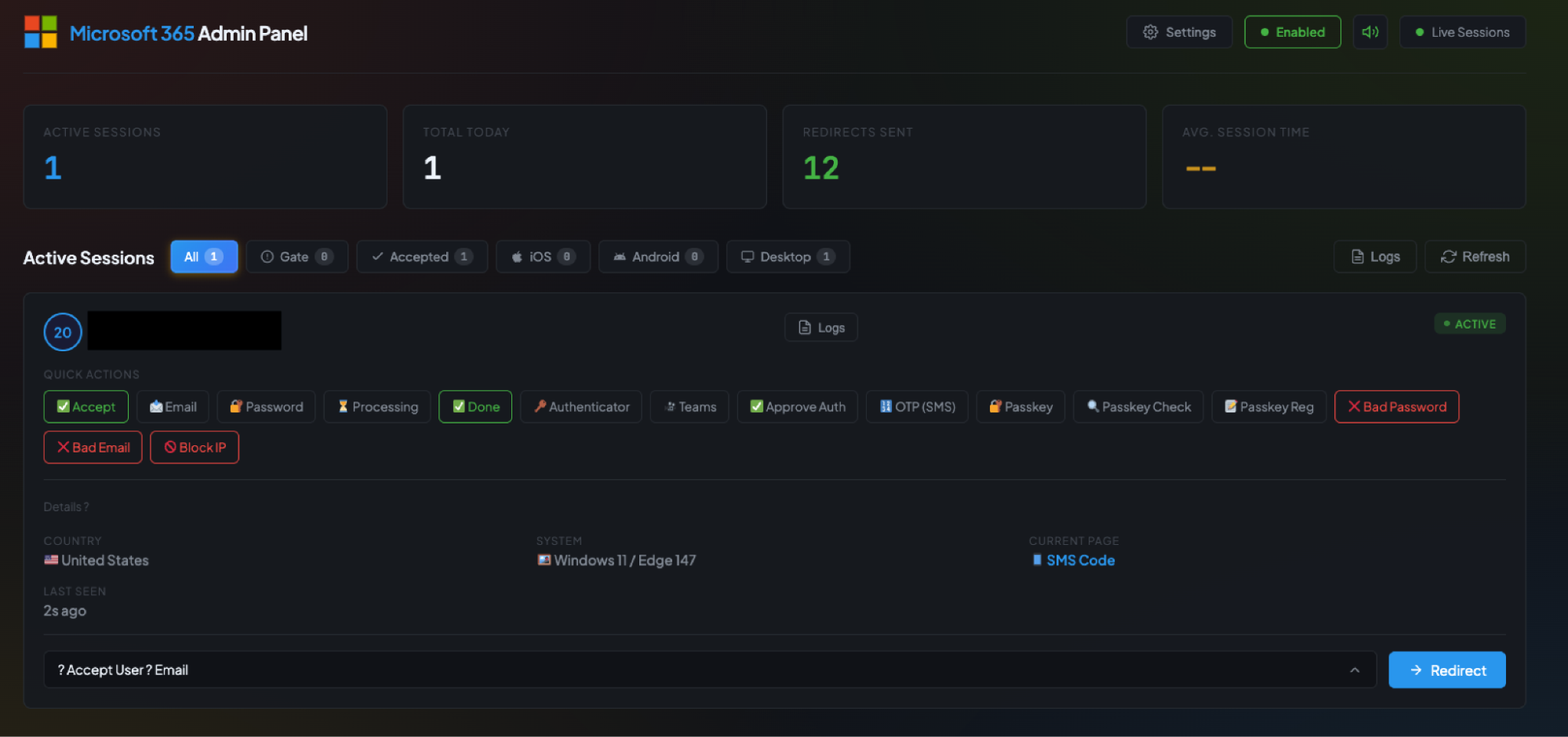
Task: Show only Accepted sessions
Action: coord(422,256)
